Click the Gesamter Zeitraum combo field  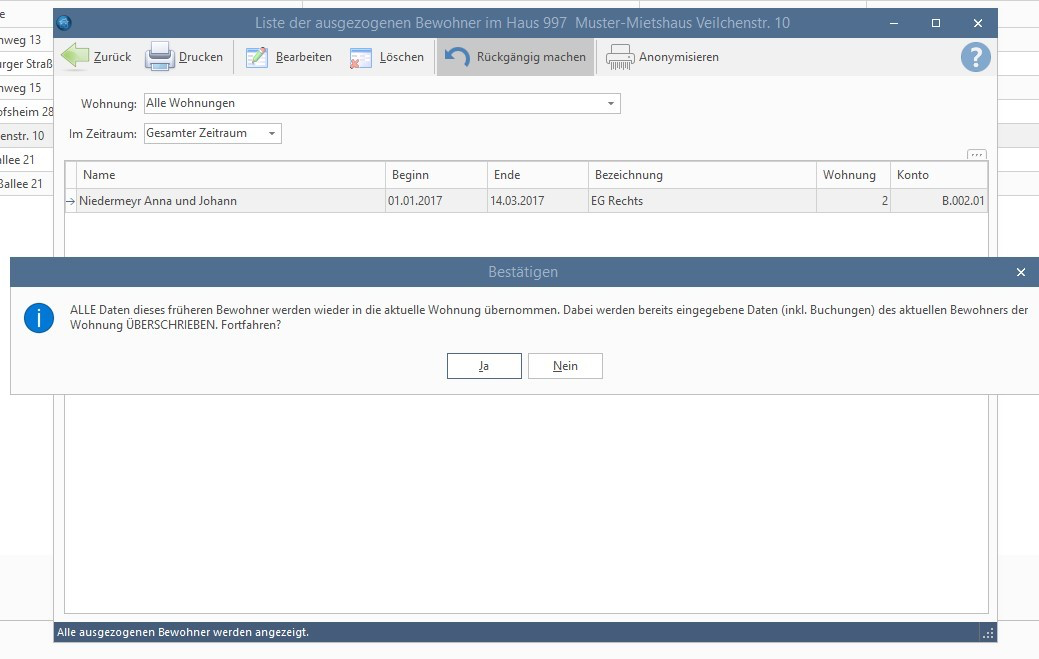tap(213, 133)
